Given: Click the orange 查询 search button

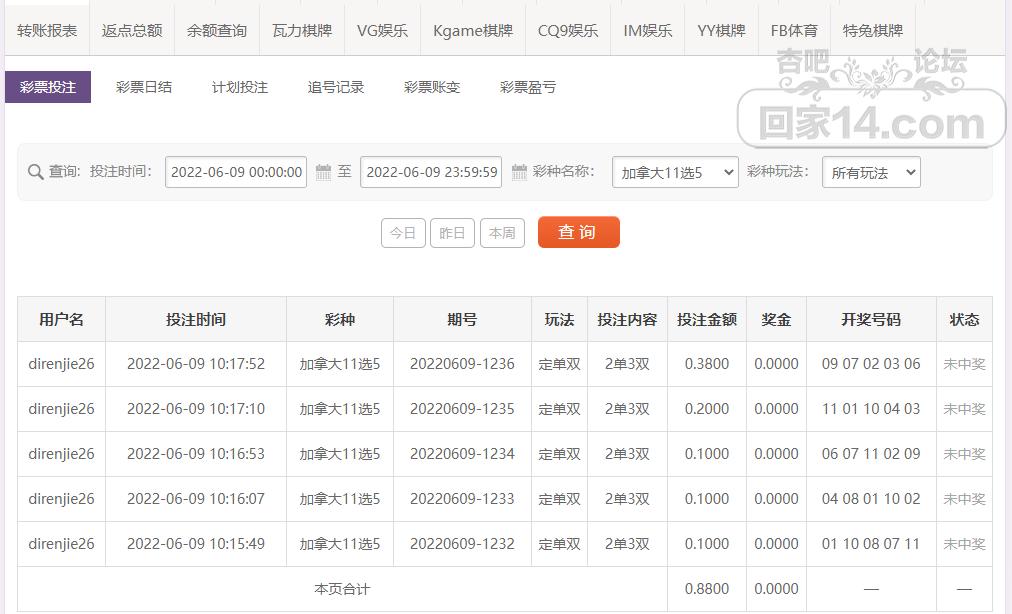Looking at the screenshot, I should tap(578, 231).
